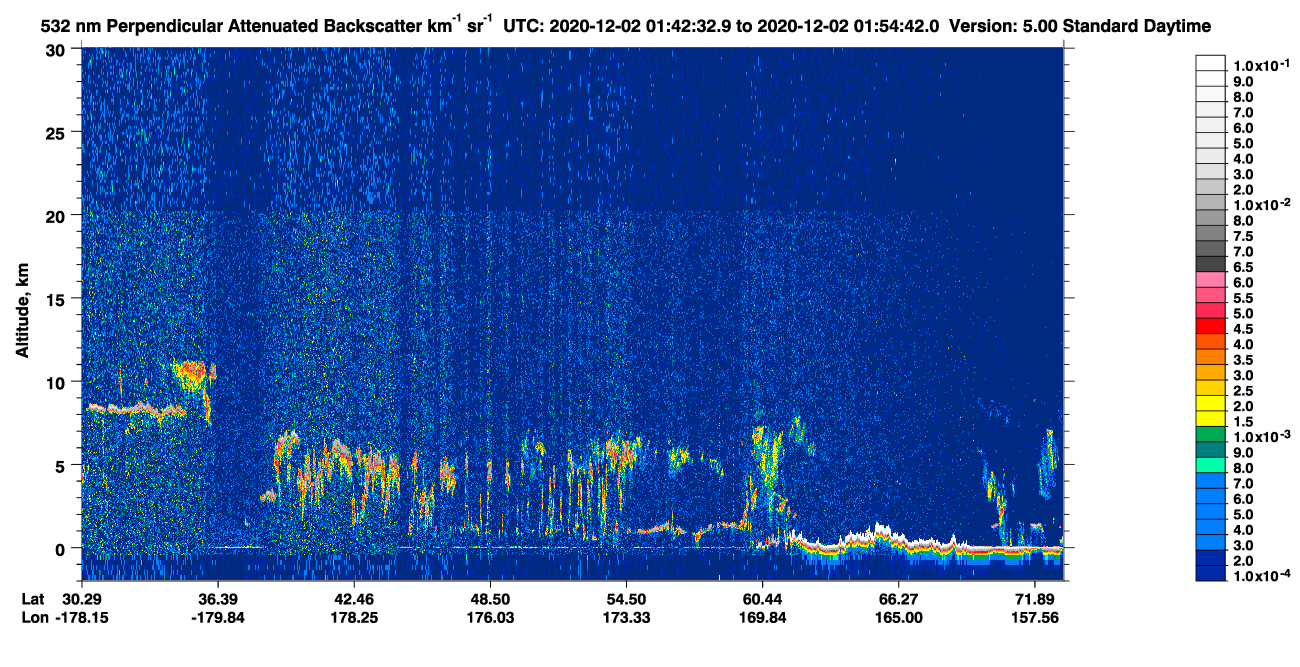Select latitude value '36.39'

coord(217,598)
